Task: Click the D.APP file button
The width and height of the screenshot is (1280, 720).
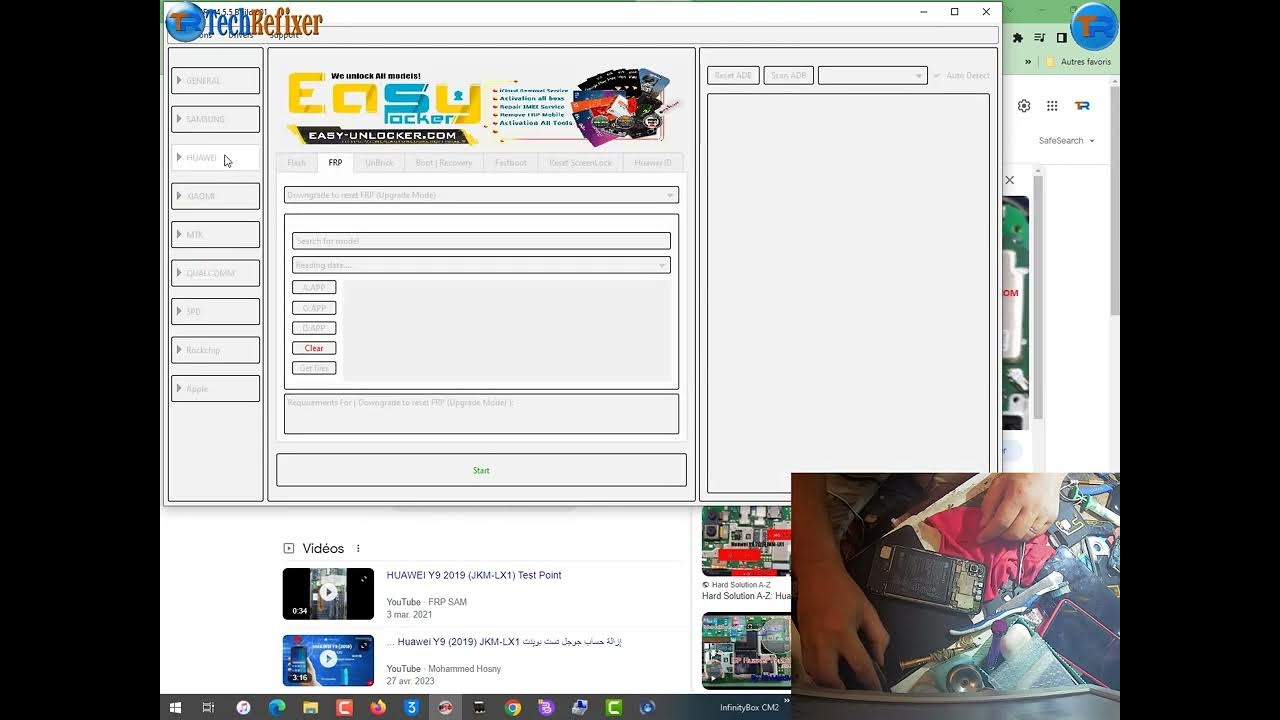Action: click(314, 328)
